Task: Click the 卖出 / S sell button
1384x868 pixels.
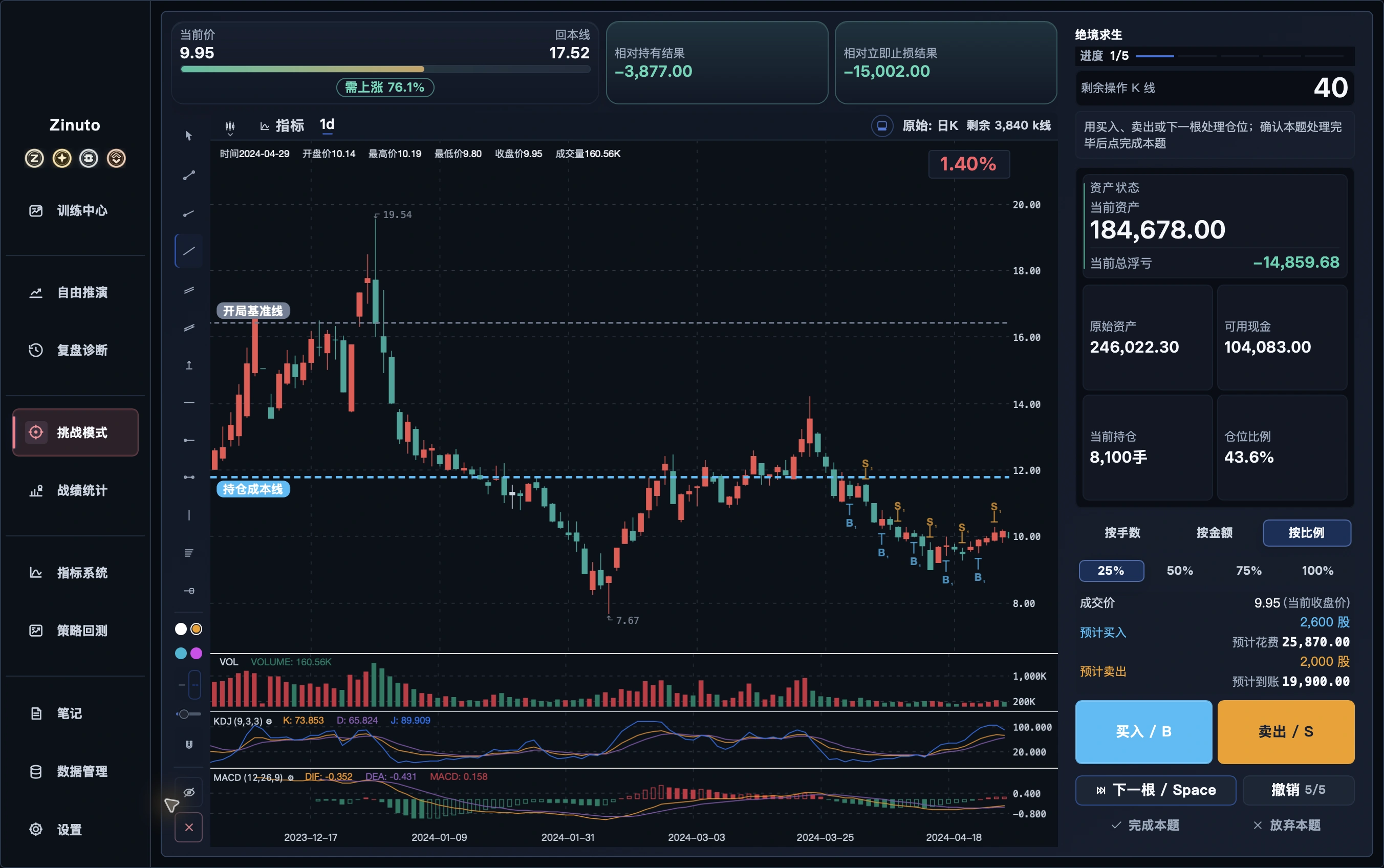Action: (1286, 732)
